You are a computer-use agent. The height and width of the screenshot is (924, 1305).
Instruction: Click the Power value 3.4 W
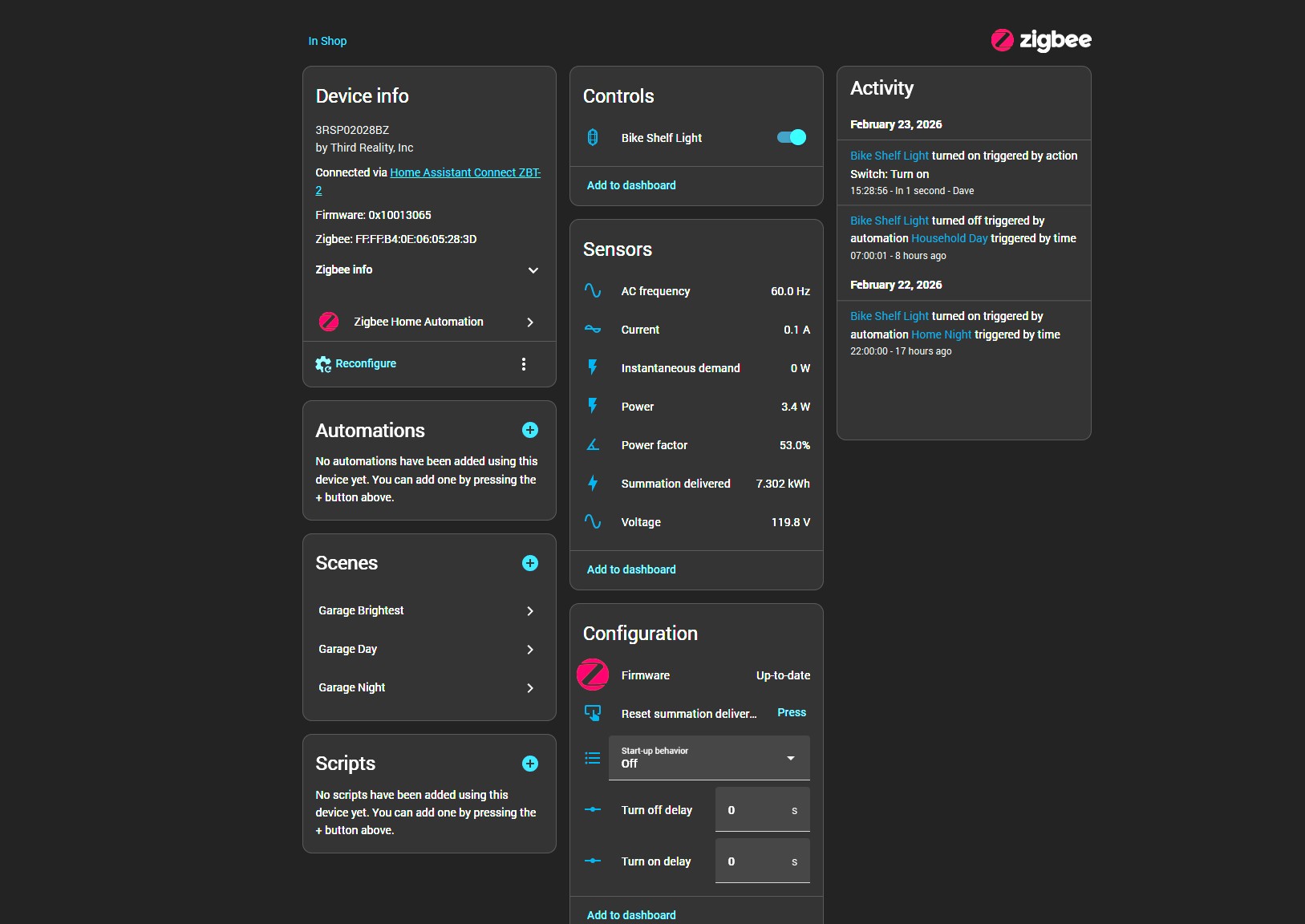(796, 407)
